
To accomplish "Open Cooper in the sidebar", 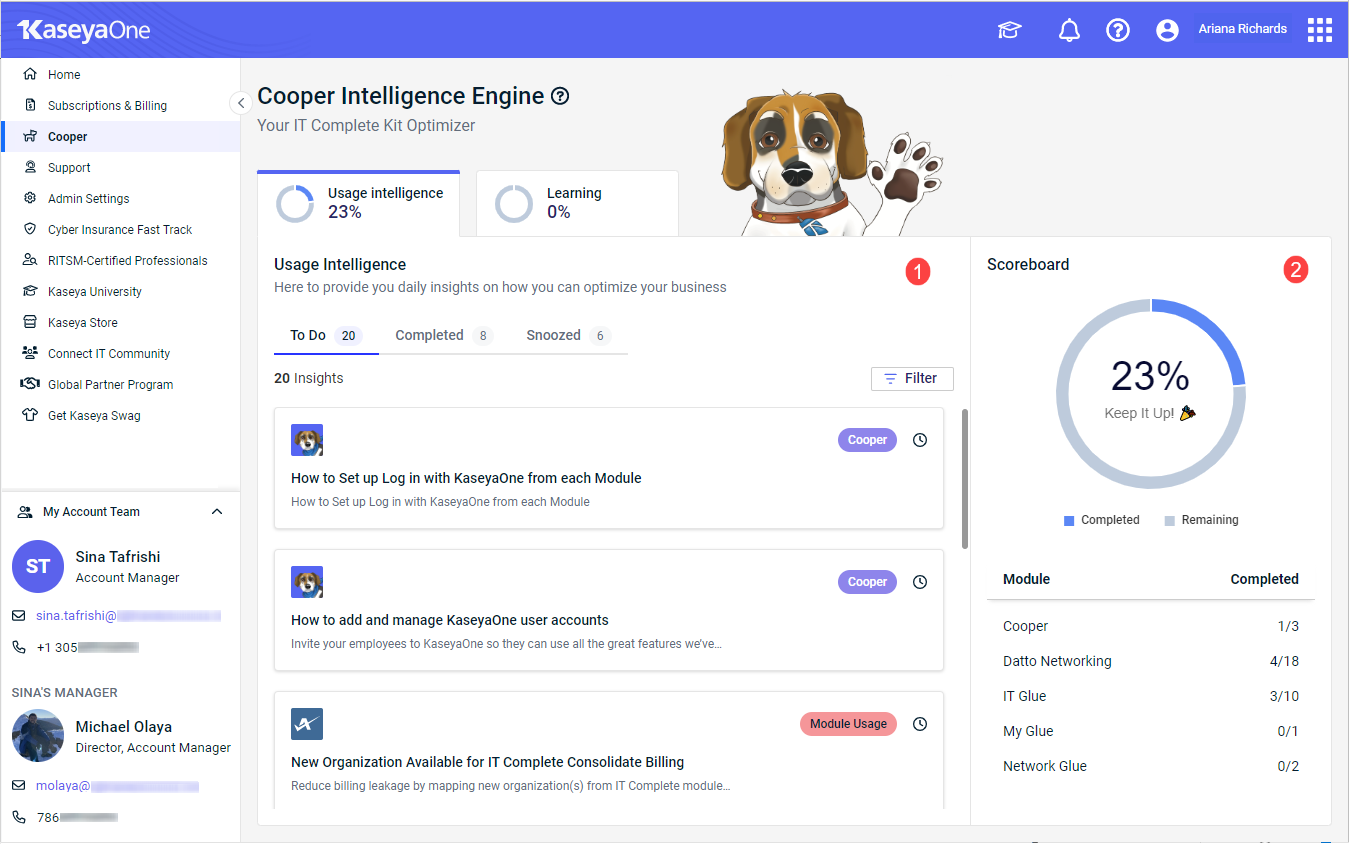I will click(x=121, y=136).
